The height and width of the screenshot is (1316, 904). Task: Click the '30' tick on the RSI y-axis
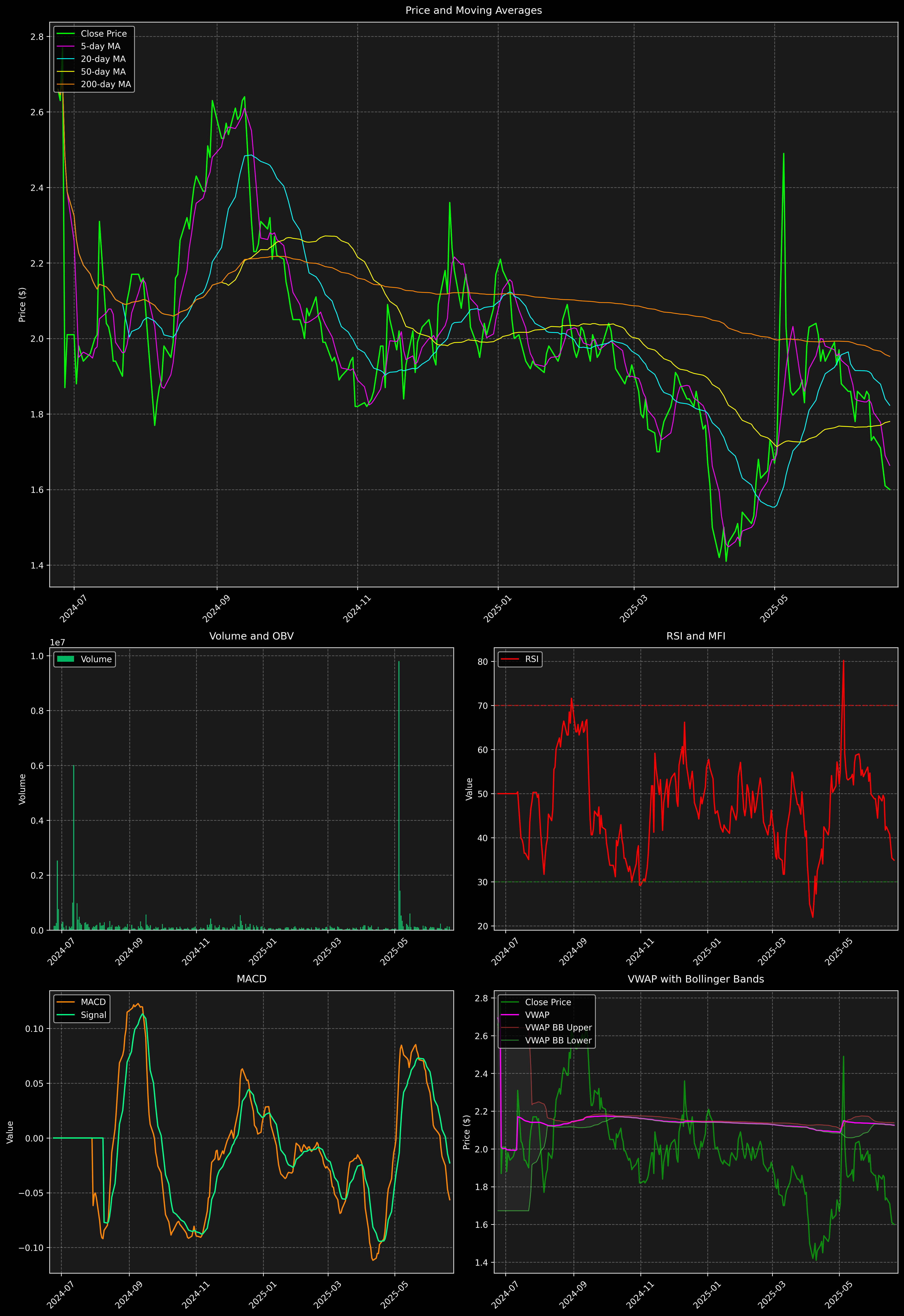pyautogui.click(x=483, y=882)
